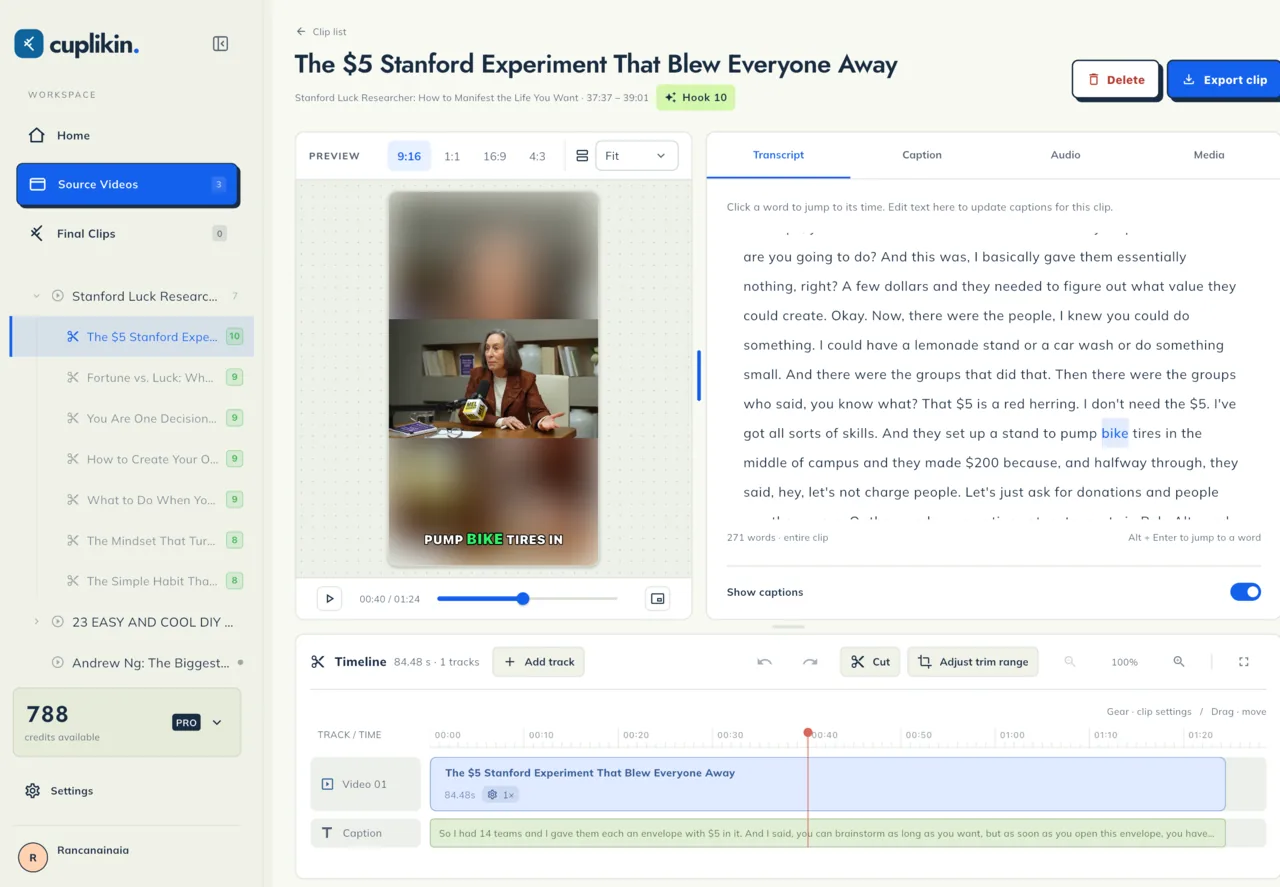Switch to the Audio tab
The width and height of the screenshot is (1280, 887).
point(1065,155)
